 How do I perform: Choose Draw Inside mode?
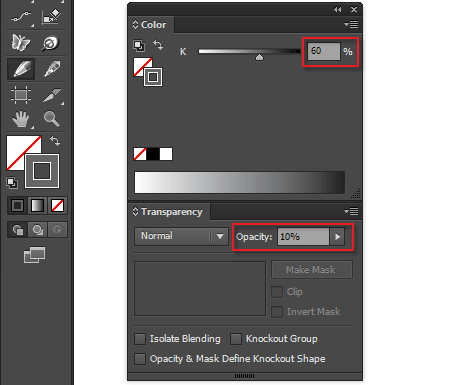(x=57, y=230)
